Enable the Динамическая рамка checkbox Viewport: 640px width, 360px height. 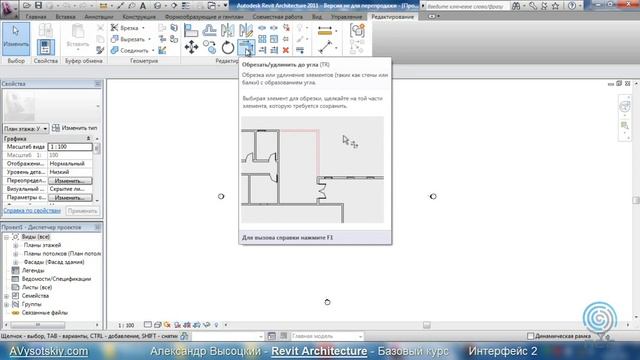pos(530,336)
